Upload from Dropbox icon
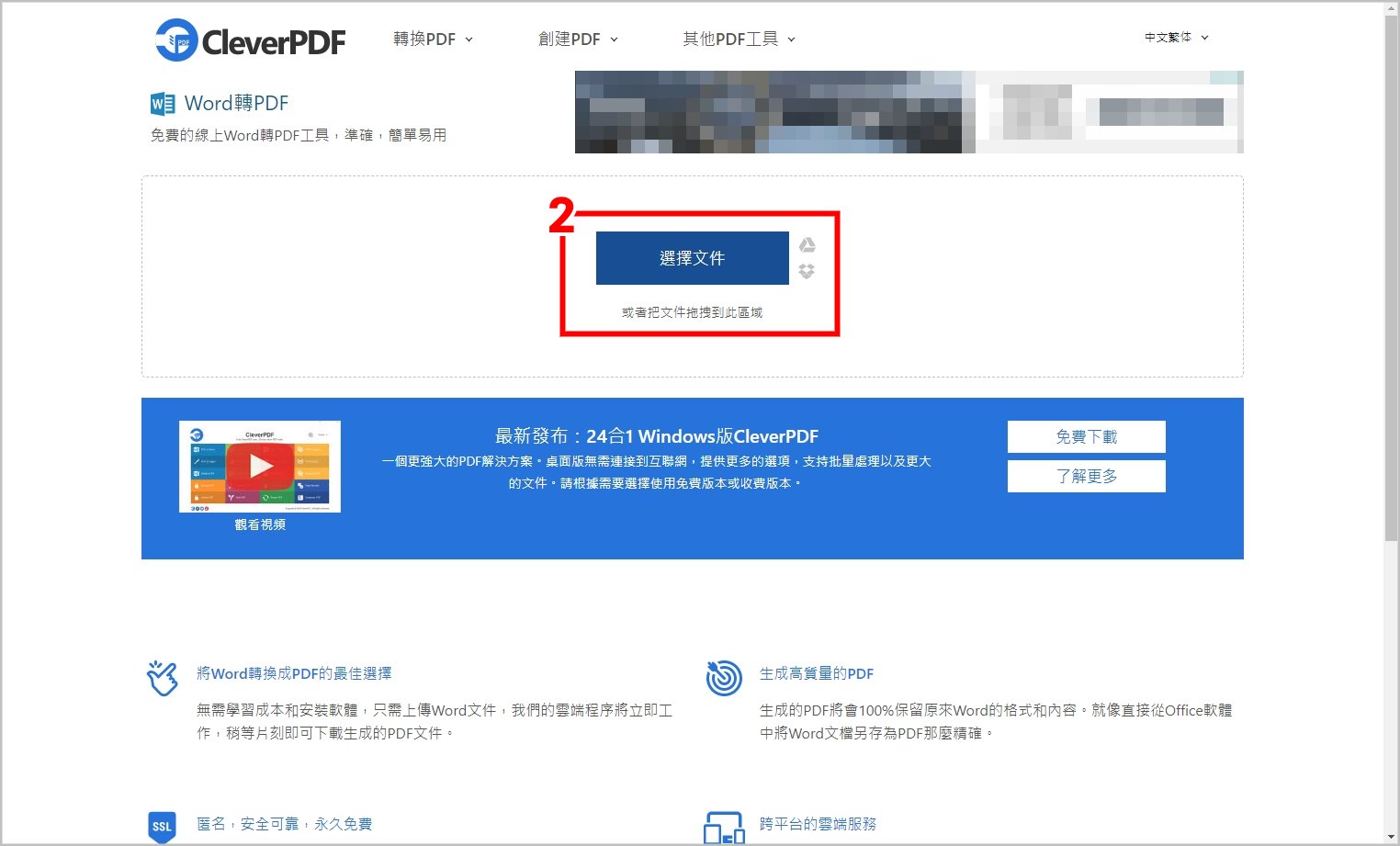The height and width of the screenshot is (846, 1400). tap(807, 271)
